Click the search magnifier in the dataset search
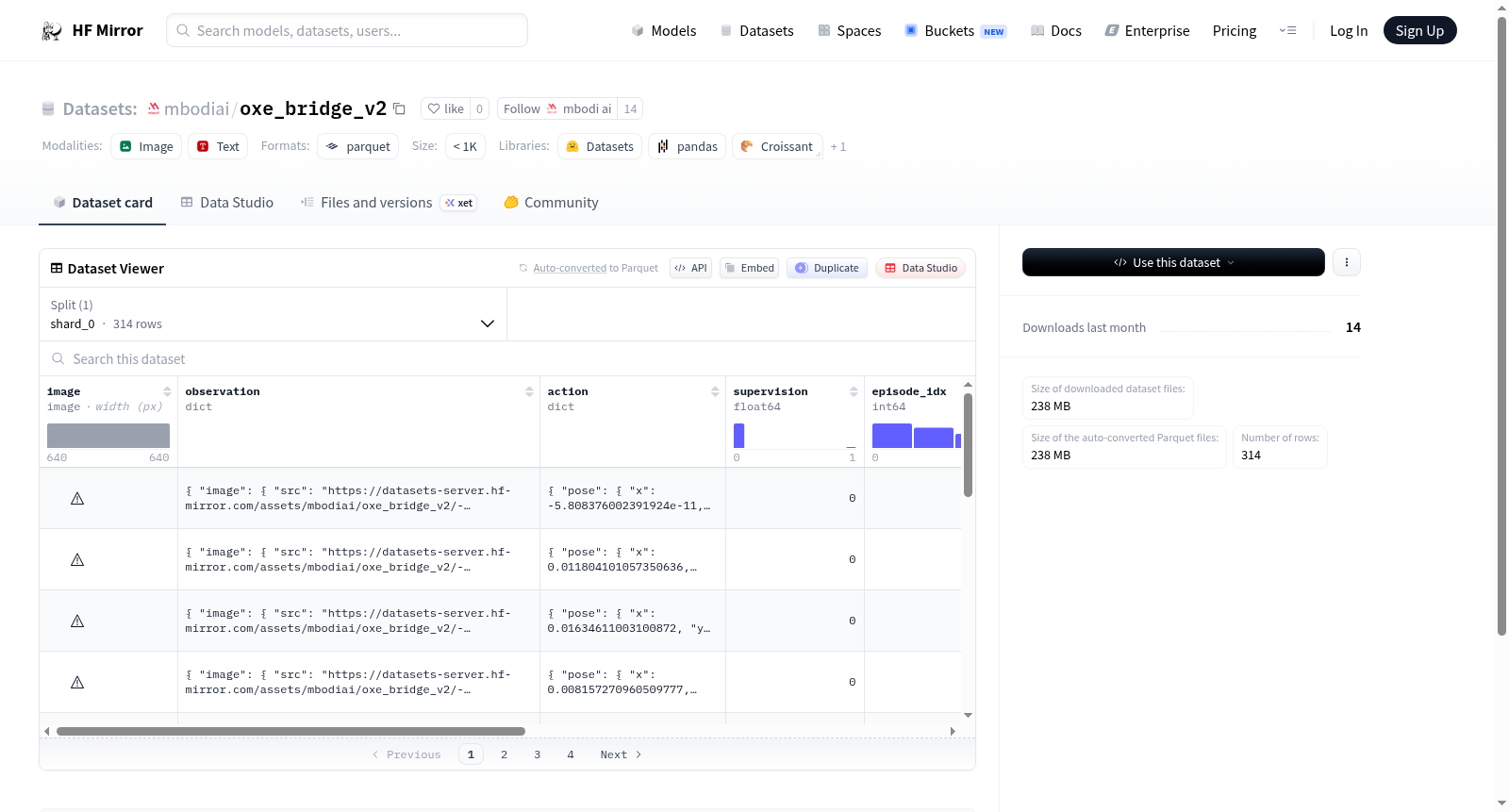This screenshot has width=1509, height=812. (58, 358)
